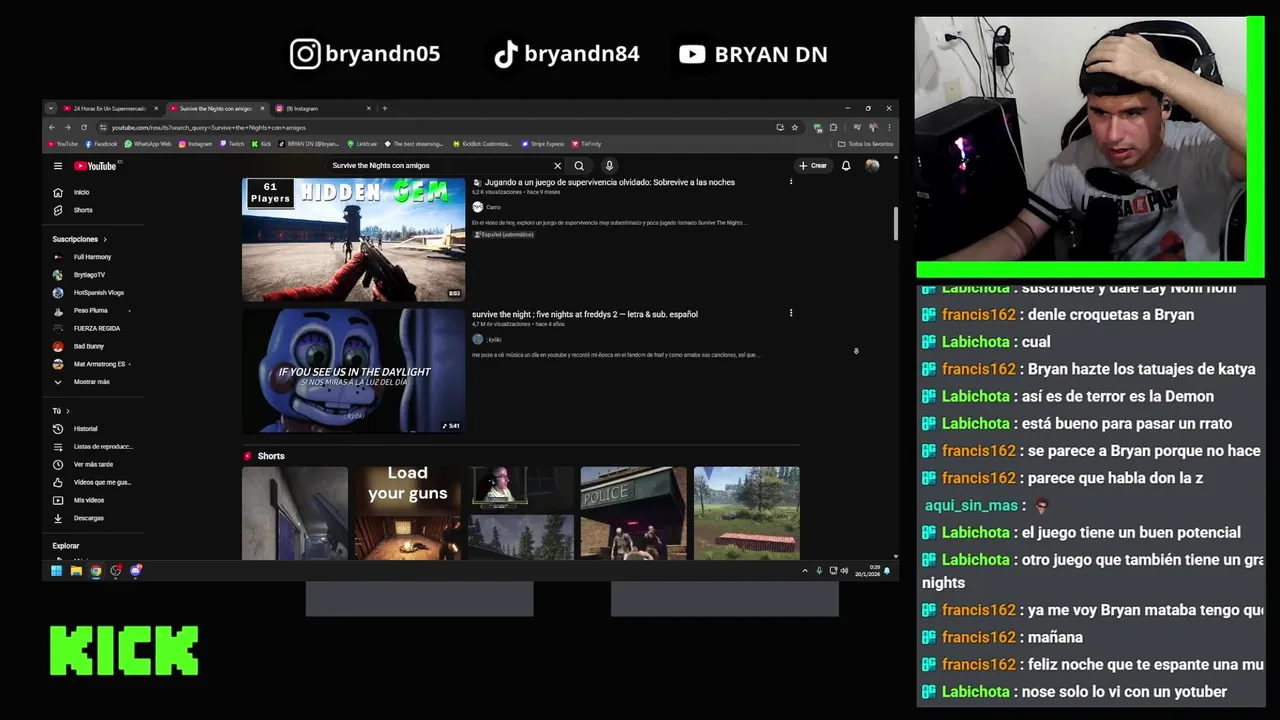
Task: Open the Twitch bookmark
Action: (x=232, y=144)
